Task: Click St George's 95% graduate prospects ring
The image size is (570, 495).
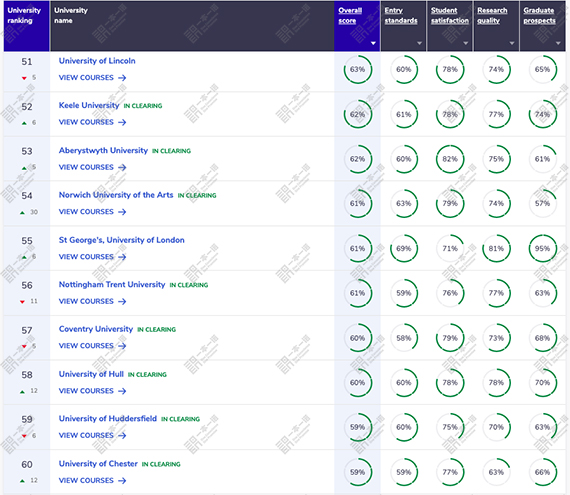Action: (x=543, y=249)
